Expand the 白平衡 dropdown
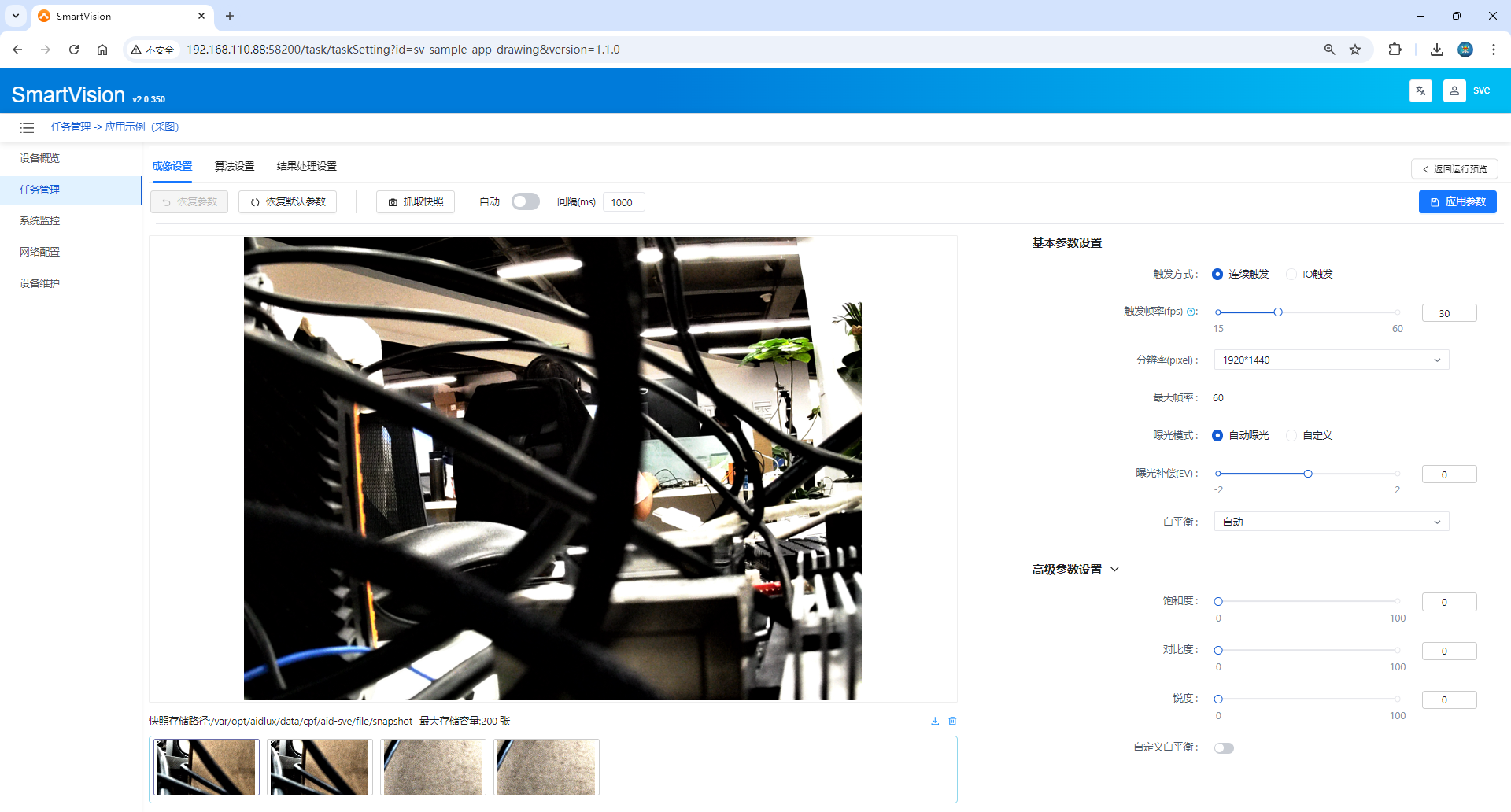 pyautogui.click(x=1331, y=522)
